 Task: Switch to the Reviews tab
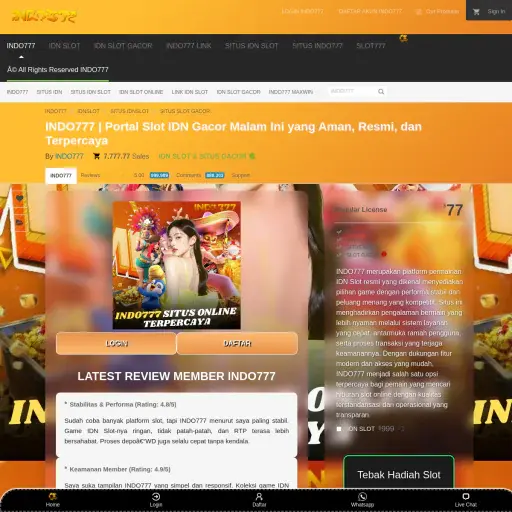[x=90, y=175]
